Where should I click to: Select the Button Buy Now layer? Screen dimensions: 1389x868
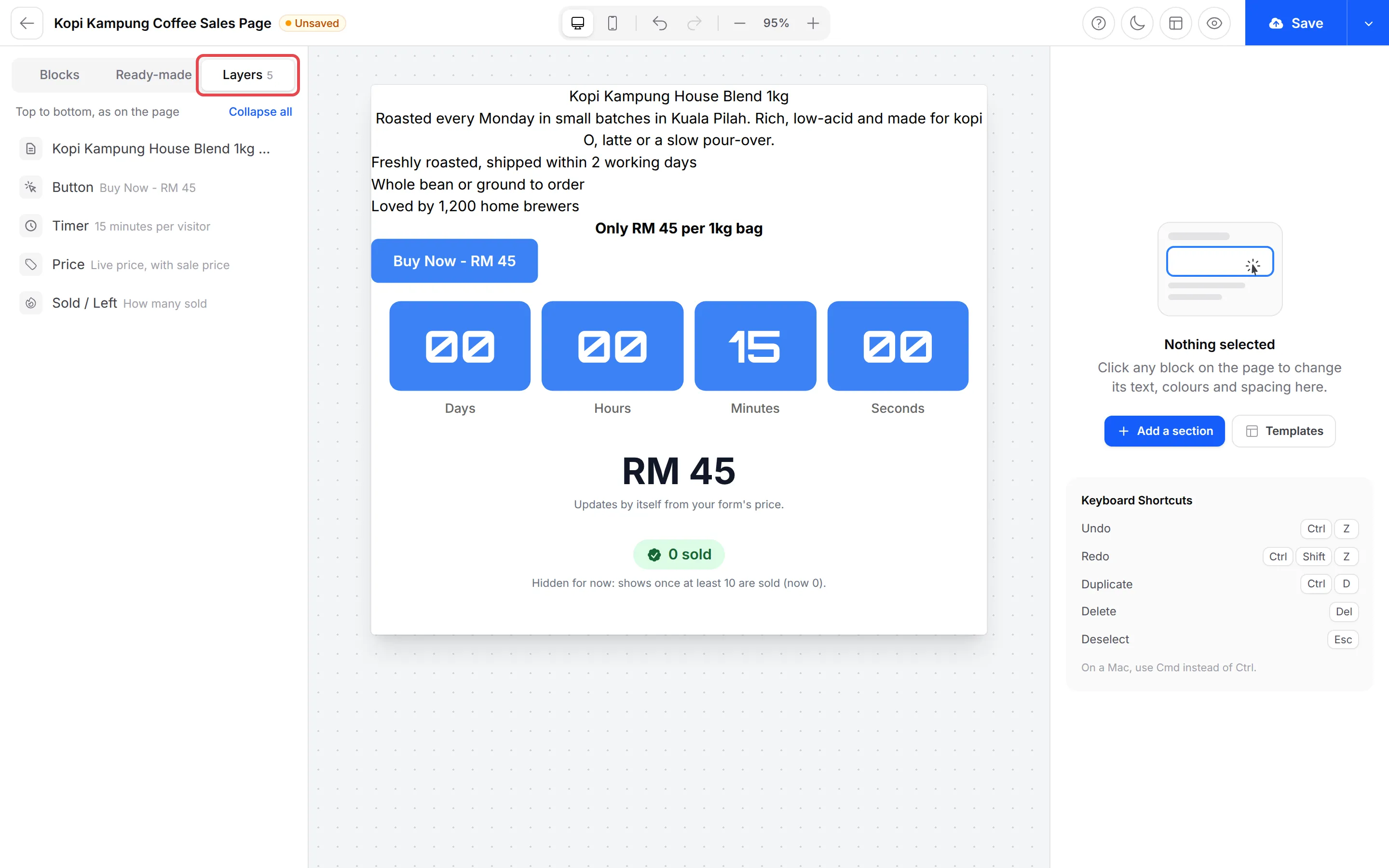point(154,187)
